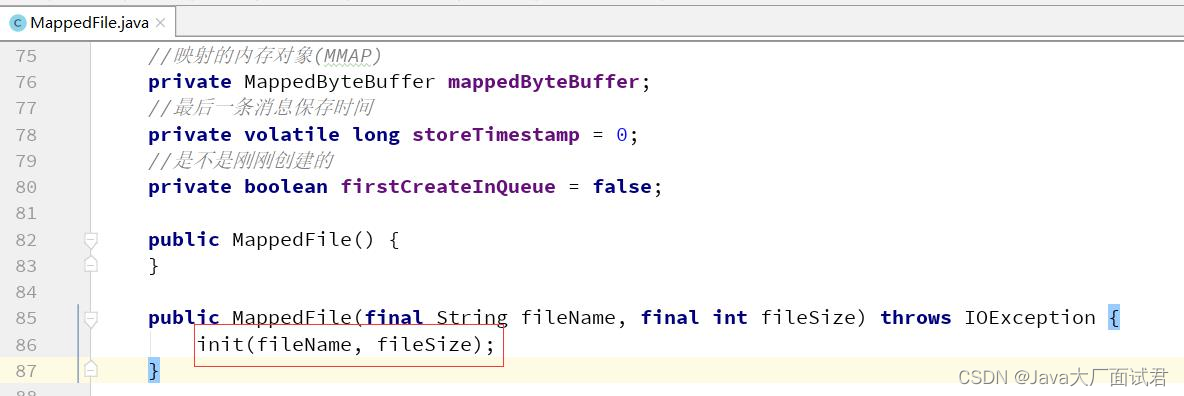This screenshot has height=396, width=1184.
Task: Click the comment on line 75 mentioning MMAP
Action: (265, 56)
